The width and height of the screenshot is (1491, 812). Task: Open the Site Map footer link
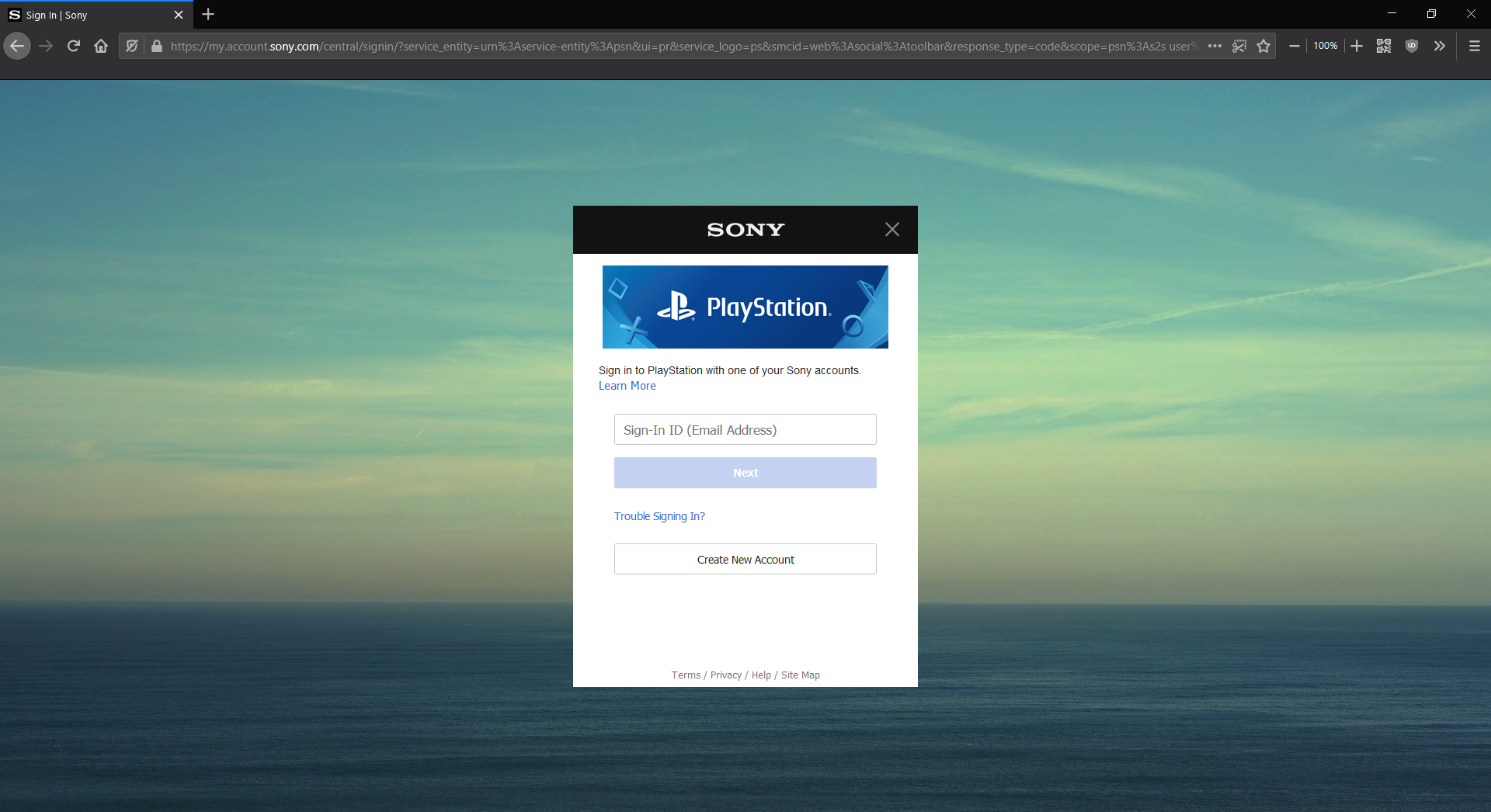coord(801,675)
